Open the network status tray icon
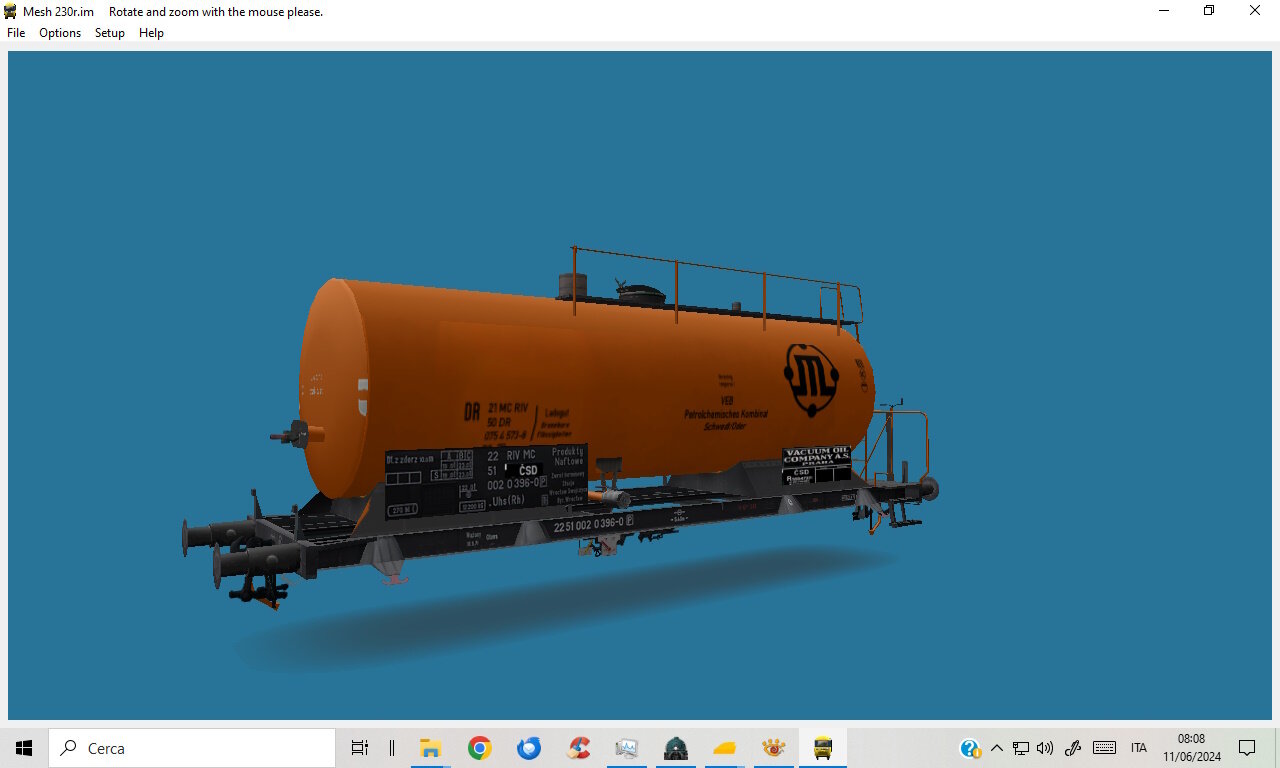This screenshot has height=768, width=1280. tap(1021, 748)
